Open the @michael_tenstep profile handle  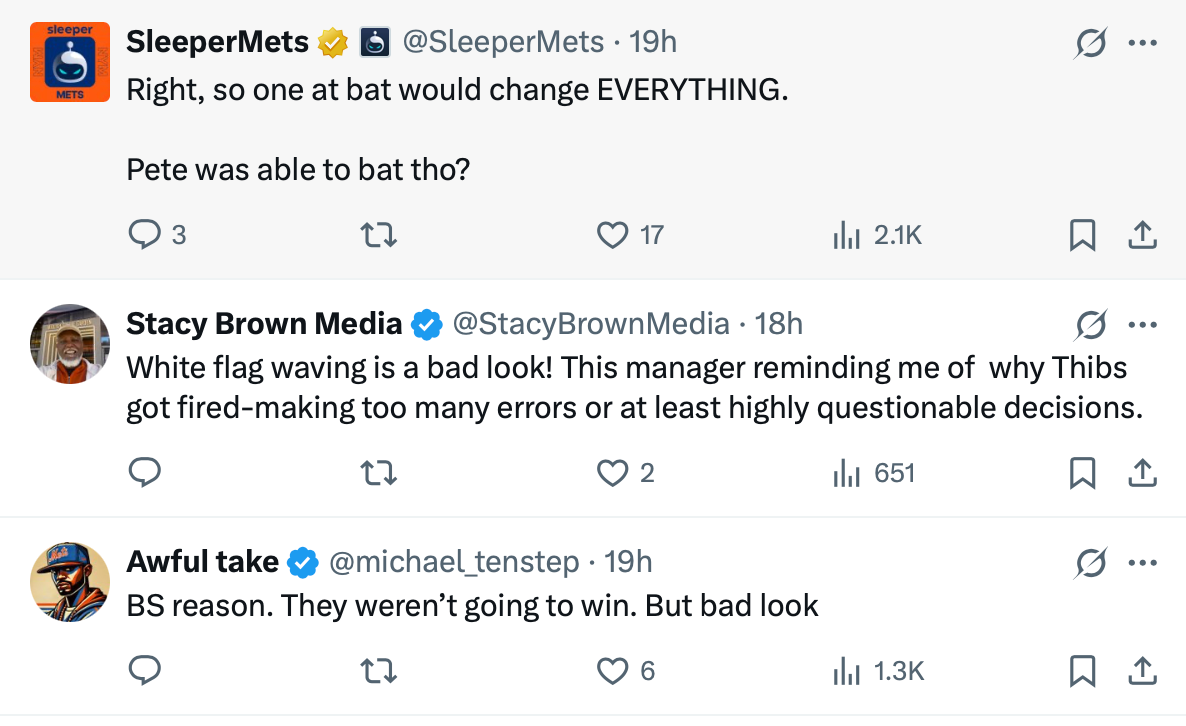pos(454,562)
